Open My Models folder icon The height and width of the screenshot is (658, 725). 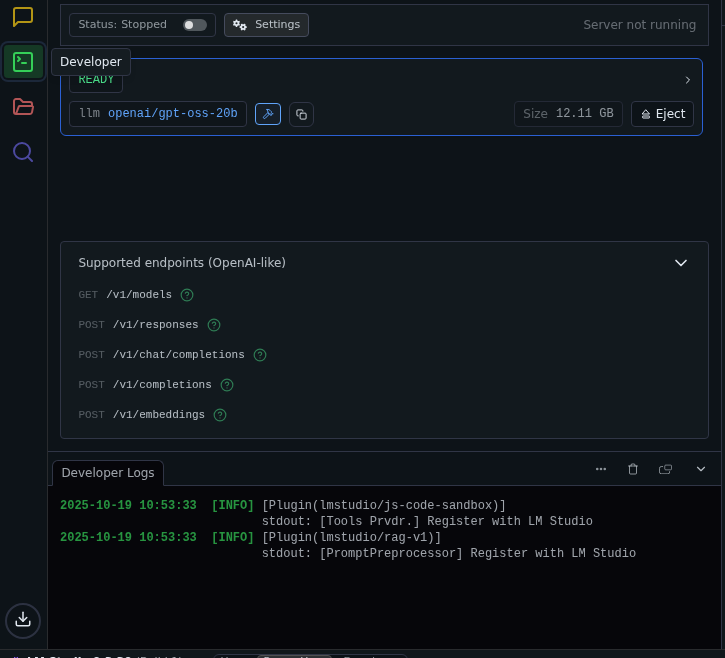(23, 107)
